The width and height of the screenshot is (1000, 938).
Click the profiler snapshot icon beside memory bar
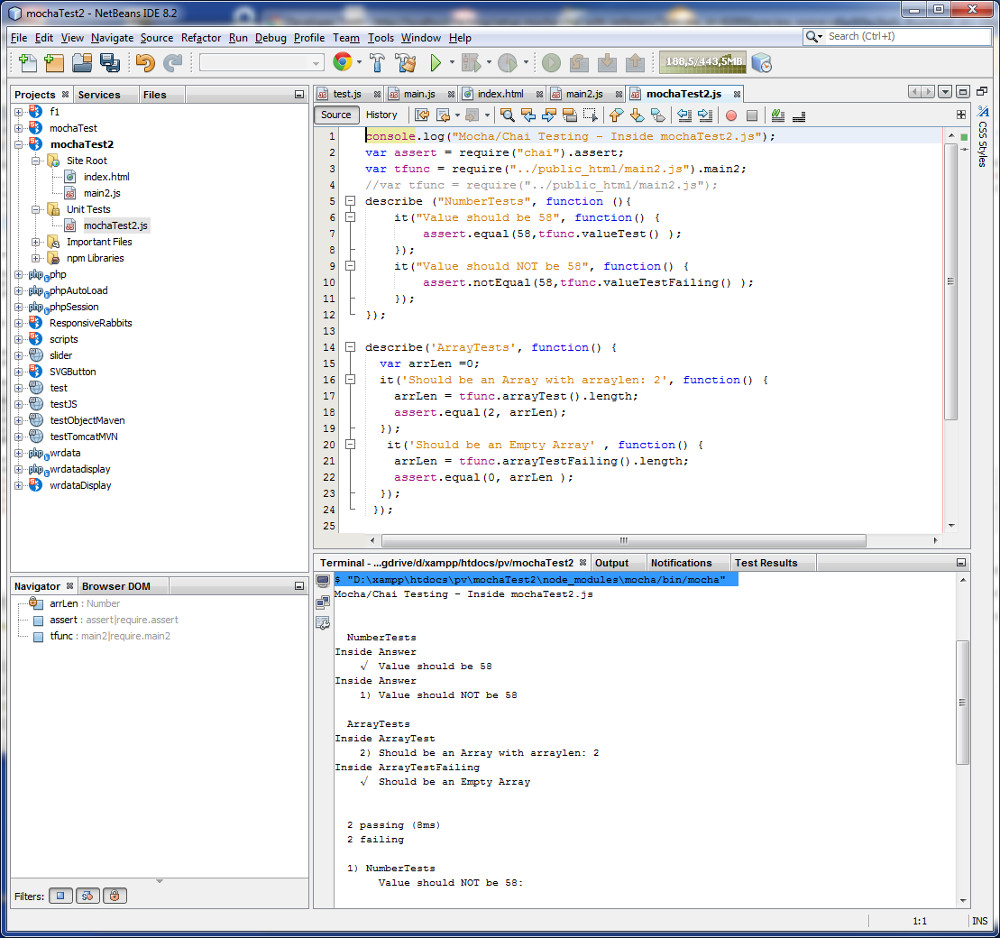(761, 62)
